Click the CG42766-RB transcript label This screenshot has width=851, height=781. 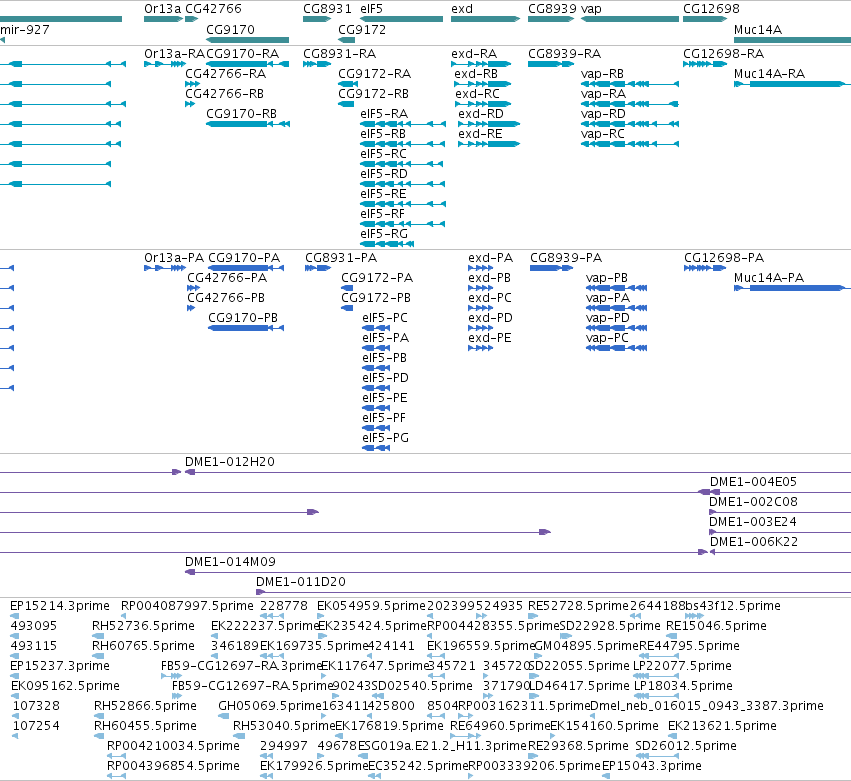click(224, 94)
